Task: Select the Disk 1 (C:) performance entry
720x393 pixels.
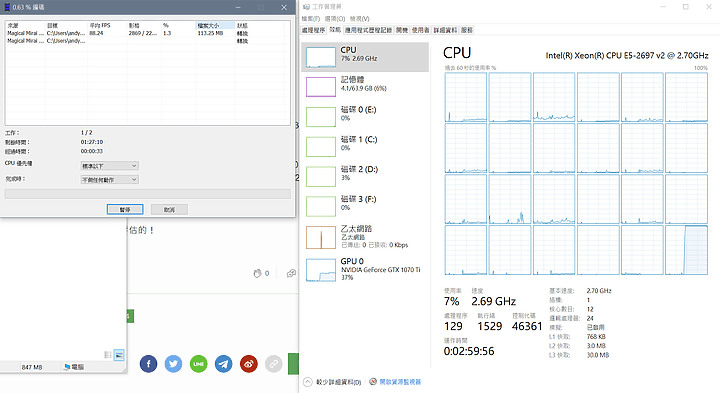Action: click(x=365, y=146)
